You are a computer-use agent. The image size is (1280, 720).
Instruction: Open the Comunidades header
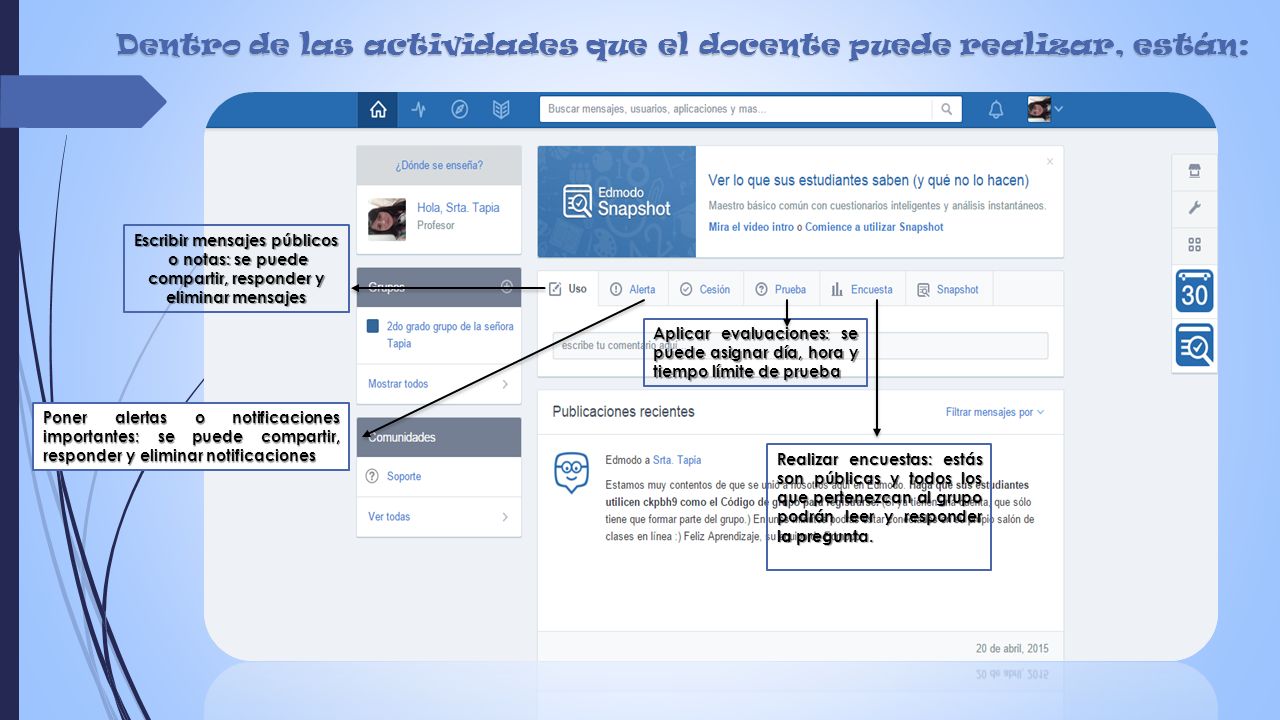(439, 437)
